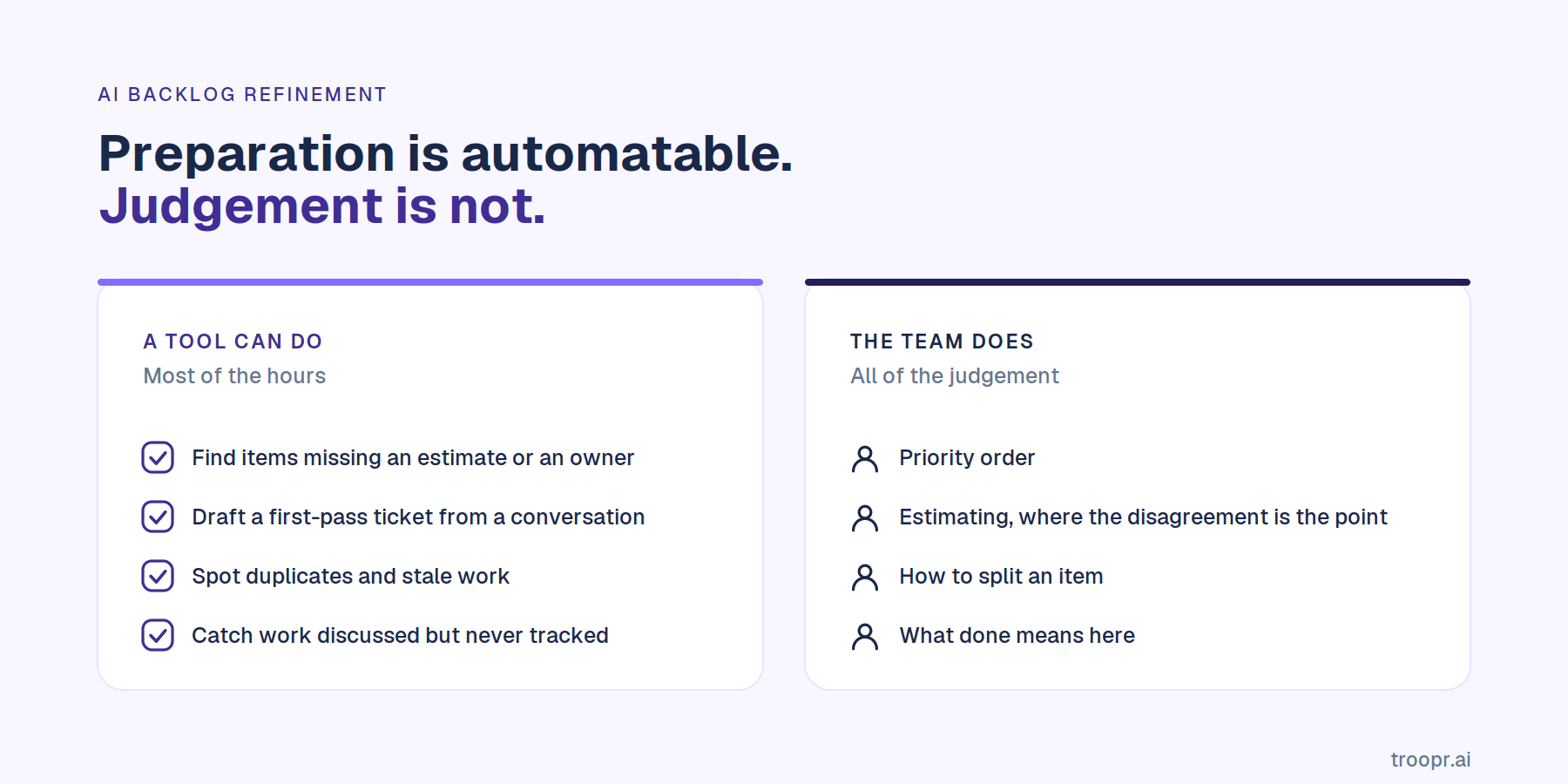This screenshot has height=784, width=1568.
Task: Click the 'Priority order' text
Action: click(967, 457)
